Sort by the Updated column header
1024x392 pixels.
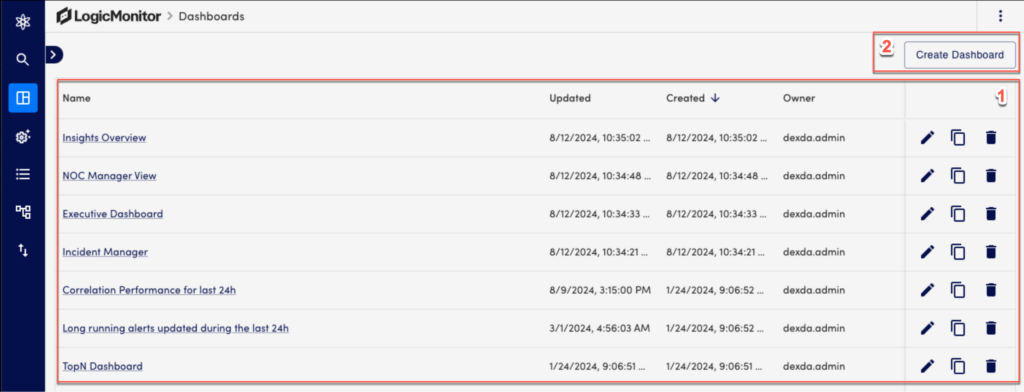[x=569, y=99]
